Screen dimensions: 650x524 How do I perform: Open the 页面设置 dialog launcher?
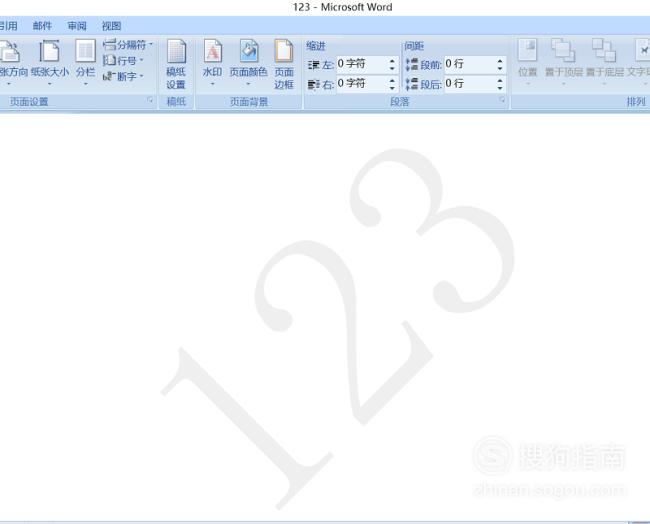150,100
